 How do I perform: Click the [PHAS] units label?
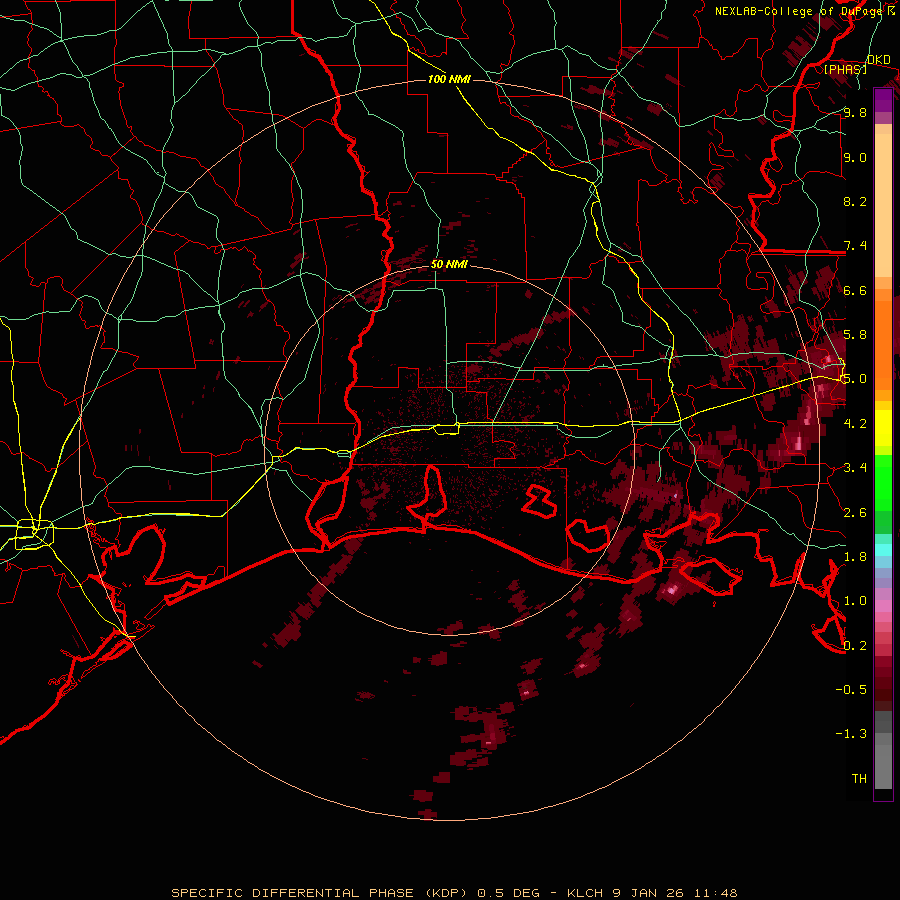pos(845,69)
